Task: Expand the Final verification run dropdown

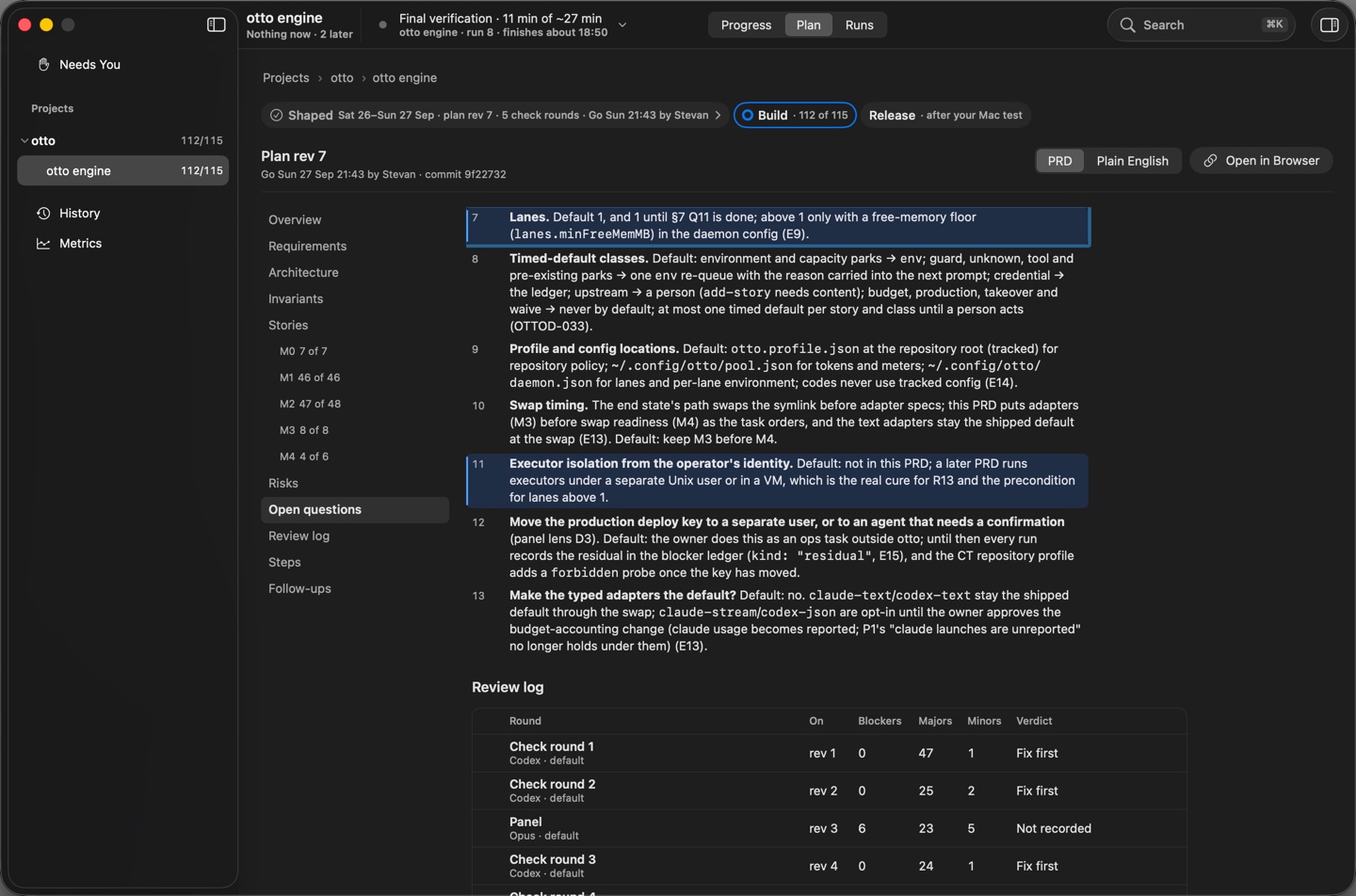Action: coord(621,25)
